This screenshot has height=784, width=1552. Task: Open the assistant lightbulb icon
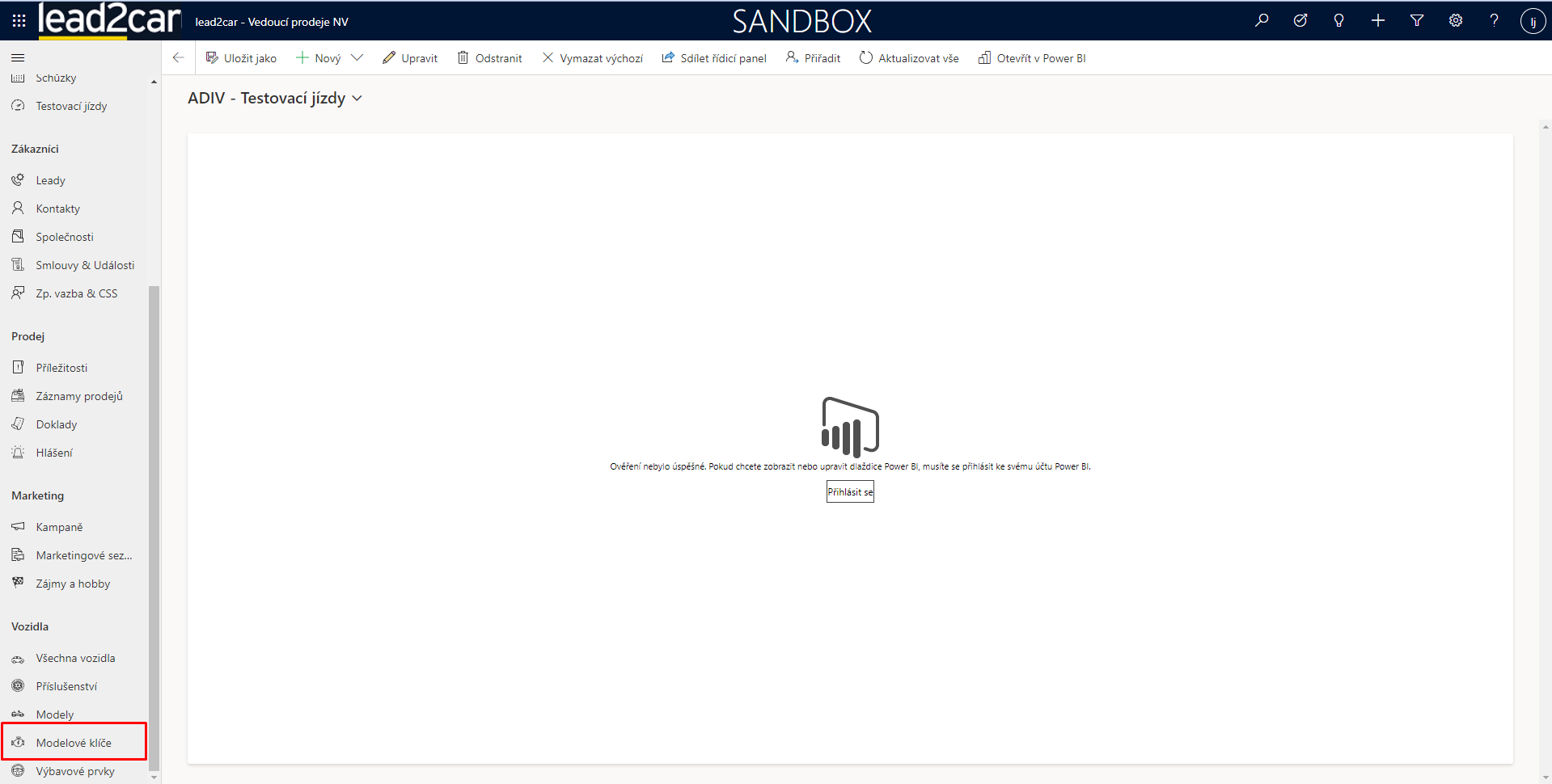pos(1339,21)
